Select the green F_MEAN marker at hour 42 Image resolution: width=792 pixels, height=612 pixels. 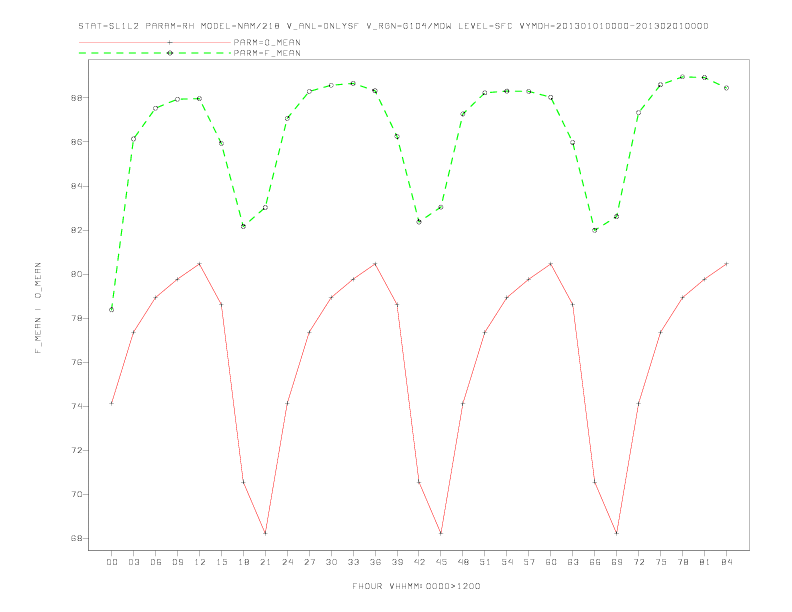coord(419,222)
